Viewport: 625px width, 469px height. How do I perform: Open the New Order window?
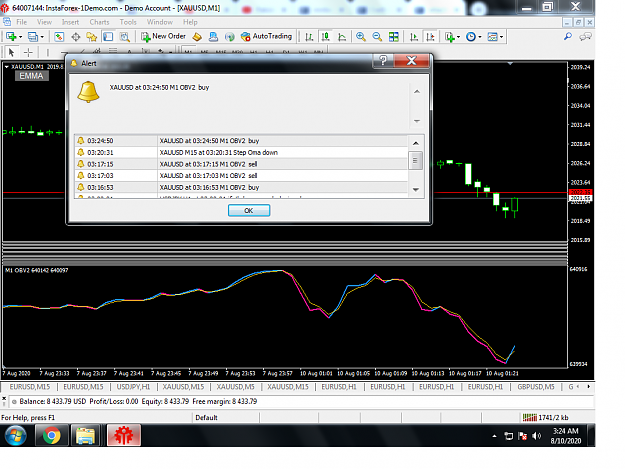coord(163,37)
